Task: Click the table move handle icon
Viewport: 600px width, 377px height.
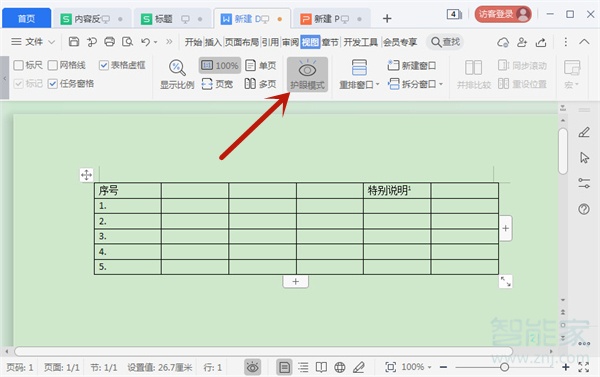Action: [86, 175]
